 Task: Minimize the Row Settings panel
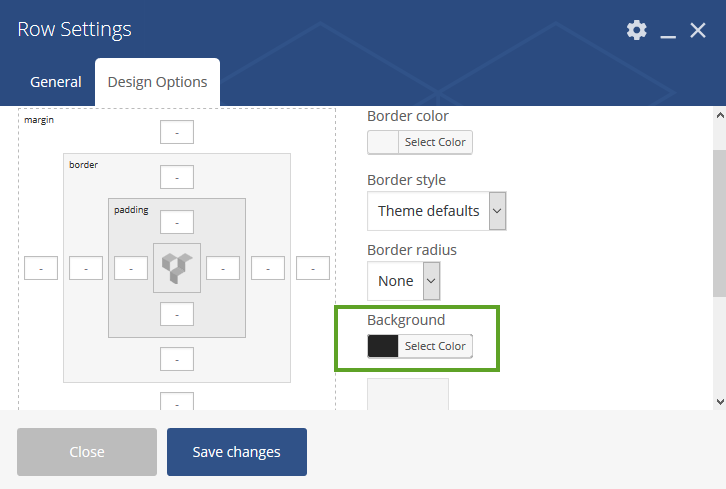click(x=668, y=31)
